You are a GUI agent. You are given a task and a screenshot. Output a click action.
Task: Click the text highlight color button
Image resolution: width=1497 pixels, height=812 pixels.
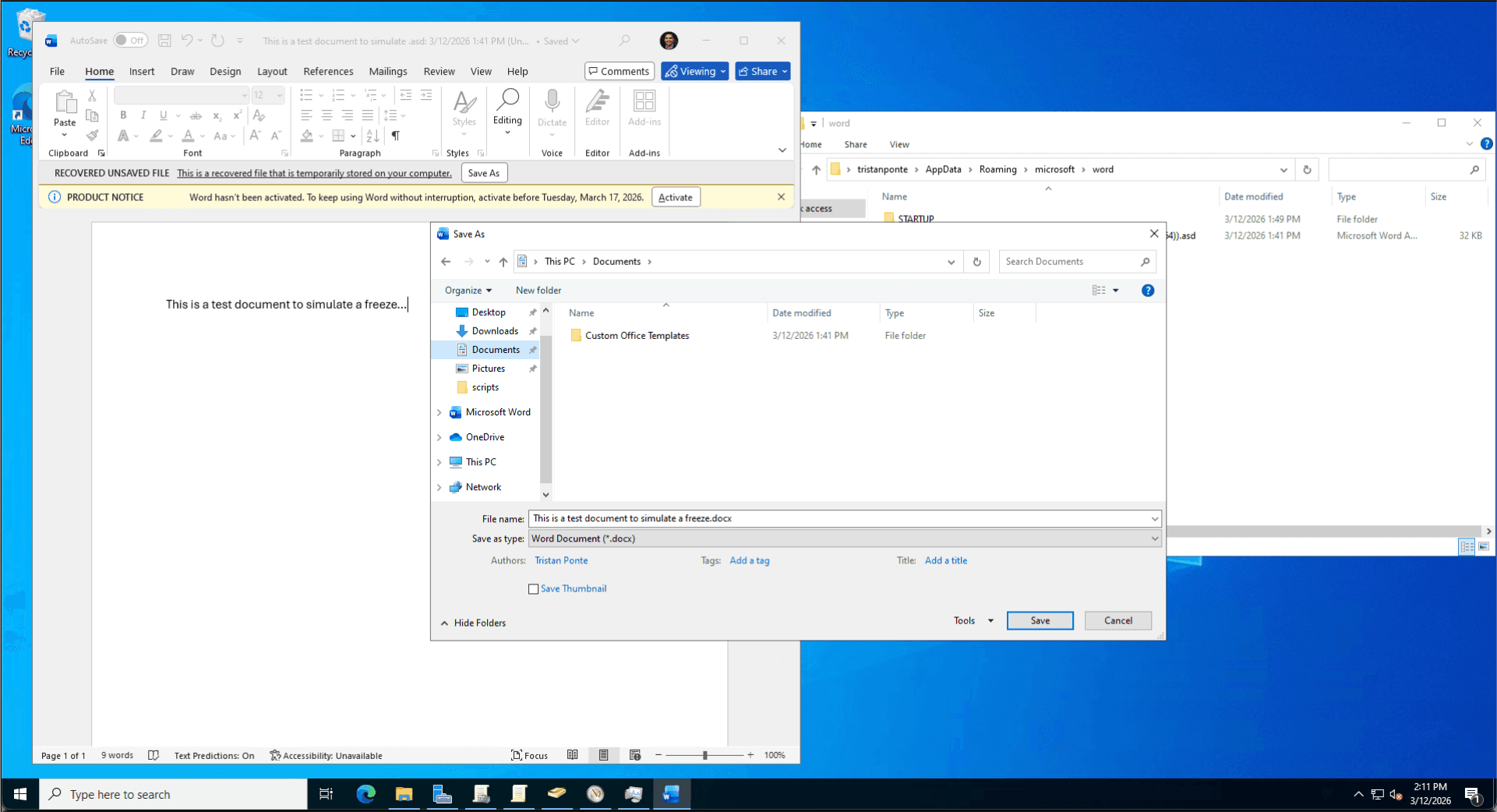click(x=156, y=136)
